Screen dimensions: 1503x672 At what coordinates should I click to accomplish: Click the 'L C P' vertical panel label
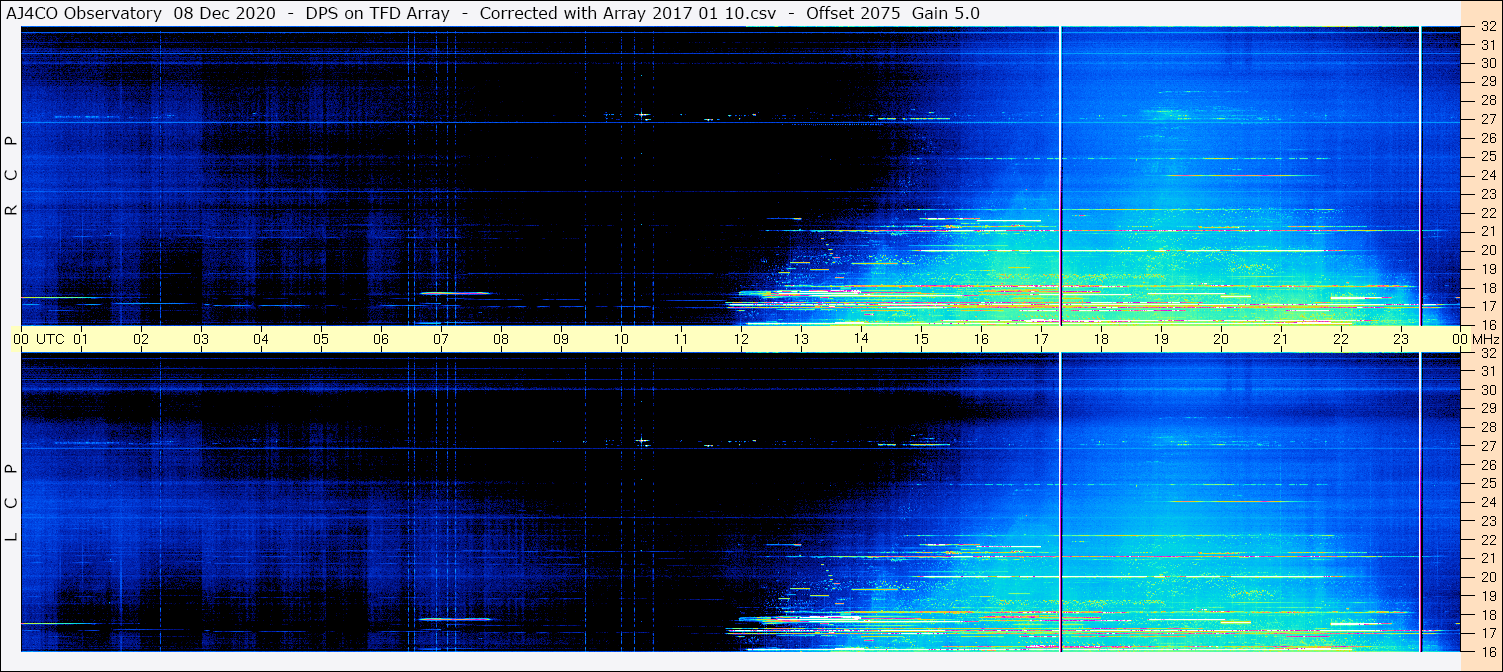[11, 503]
